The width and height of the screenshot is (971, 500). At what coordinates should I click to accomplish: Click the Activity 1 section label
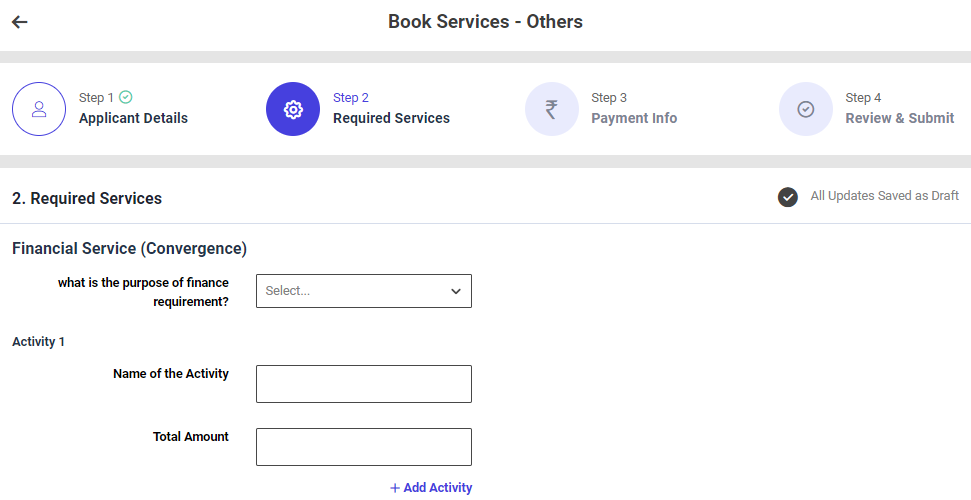pos(38,342)
